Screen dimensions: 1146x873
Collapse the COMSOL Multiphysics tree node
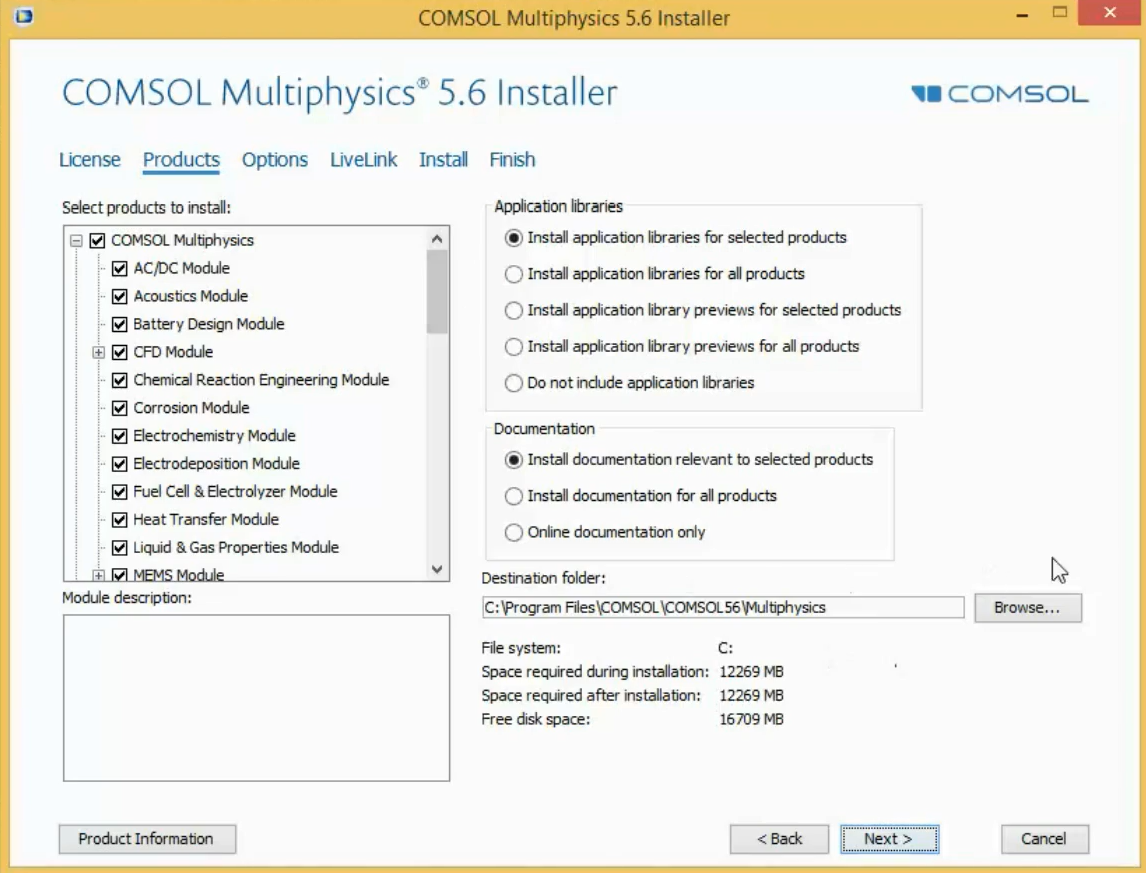(x=76, y=241)
